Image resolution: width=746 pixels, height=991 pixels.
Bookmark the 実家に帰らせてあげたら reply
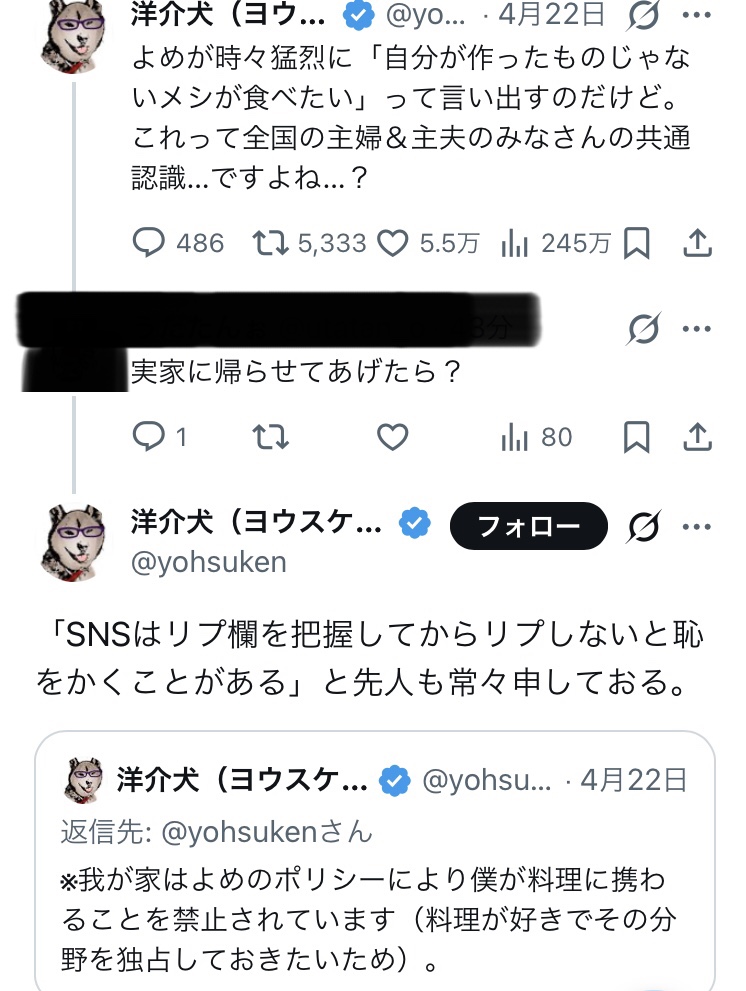[637, 437]
